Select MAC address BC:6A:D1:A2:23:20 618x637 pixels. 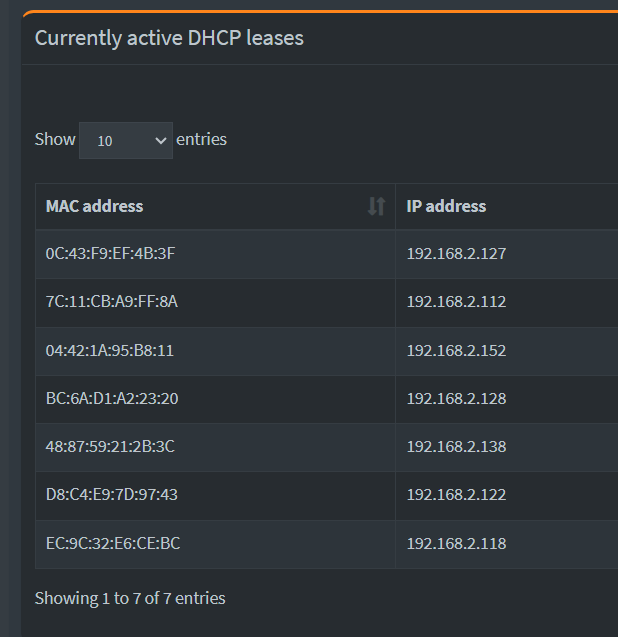point(112,398)
